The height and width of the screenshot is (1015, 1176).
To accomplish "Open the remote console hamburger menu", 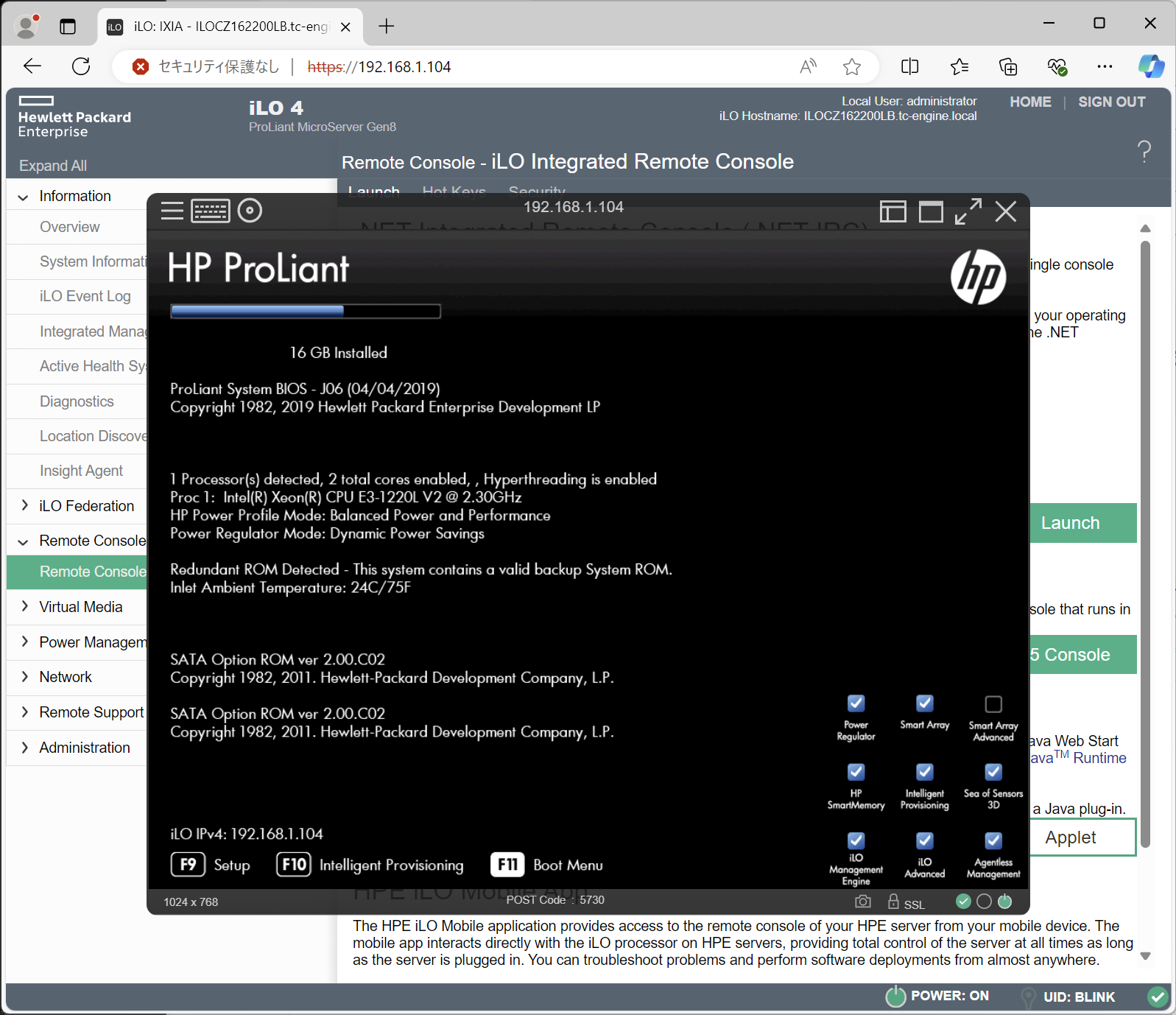I will point(172,211).
